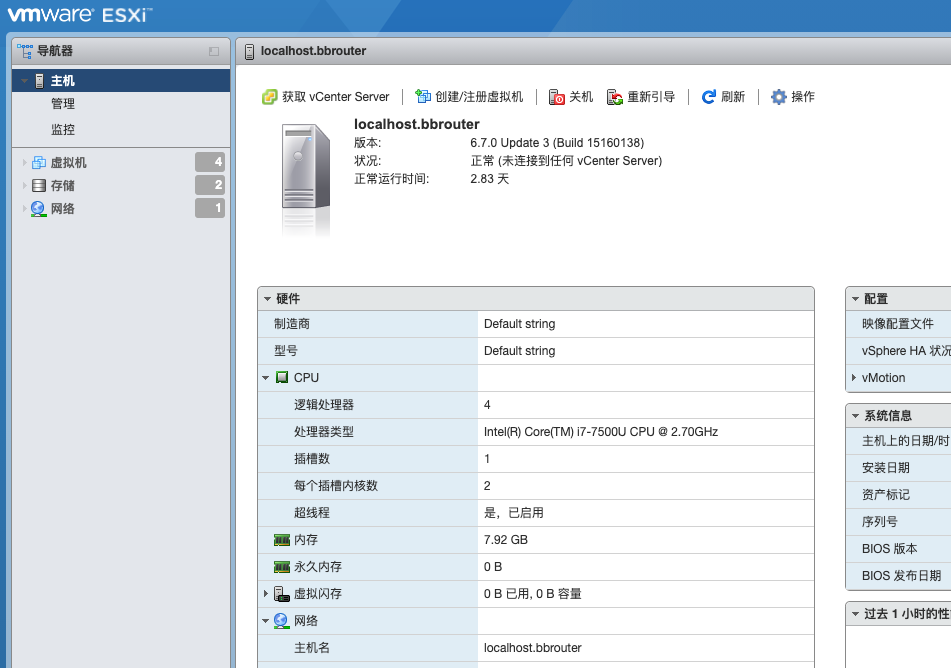
Task: Expand the vMotion row
Action: 854,377
